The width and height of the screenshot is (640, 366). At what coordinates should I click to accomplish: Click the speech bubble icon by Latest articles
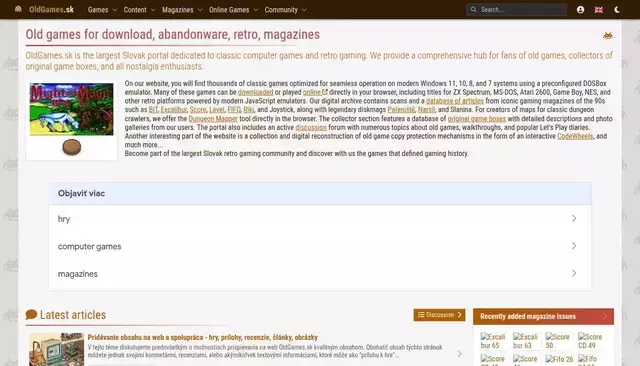tap(31, 315)
